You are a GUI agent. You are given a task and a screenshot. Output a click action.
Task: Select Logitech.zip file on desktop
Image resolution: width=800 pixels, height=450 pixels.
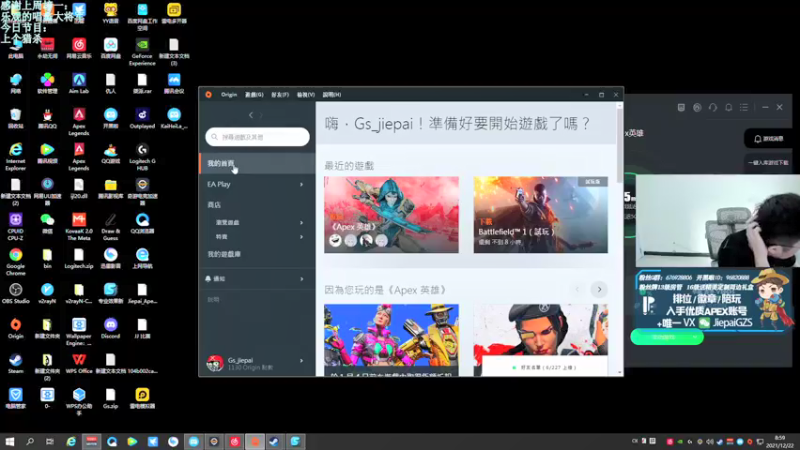(x=79, y=259)
